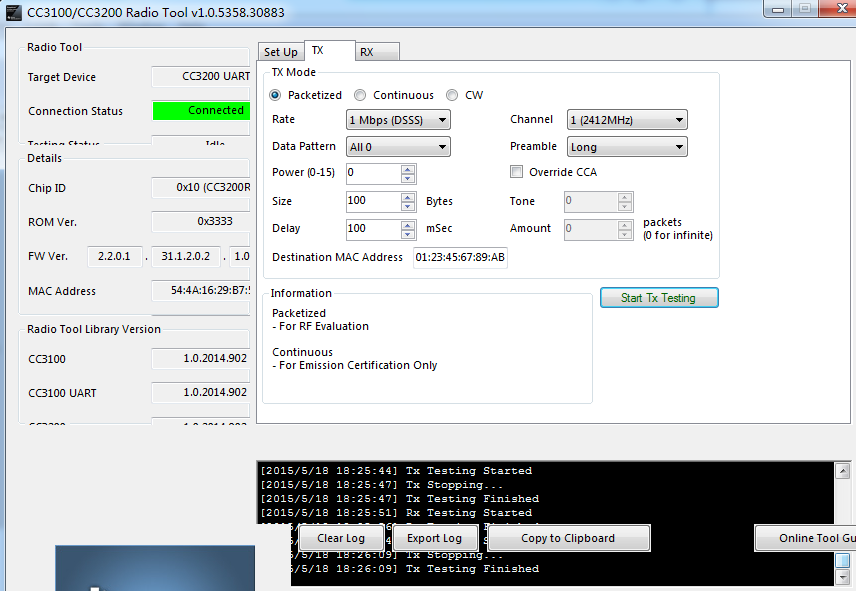Open the Rate dropdown
This screenshot has height=591, width=856.
tap(398, 120)
